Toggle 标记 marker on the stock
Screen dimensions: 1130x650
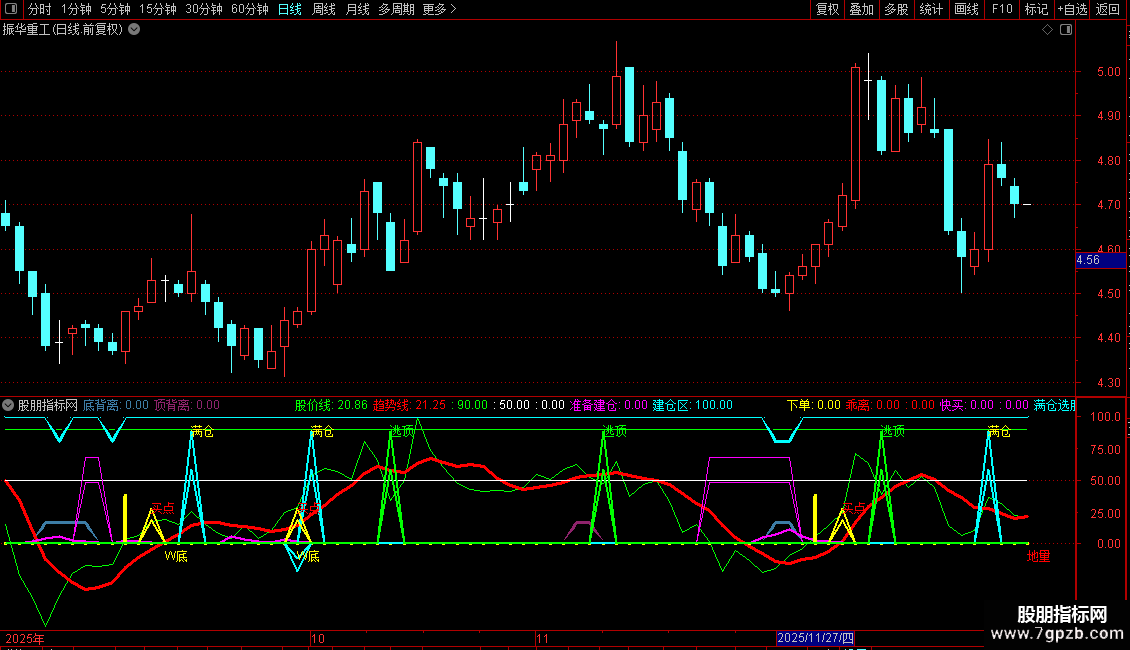pyautogui.click(x=1036, y=9)
